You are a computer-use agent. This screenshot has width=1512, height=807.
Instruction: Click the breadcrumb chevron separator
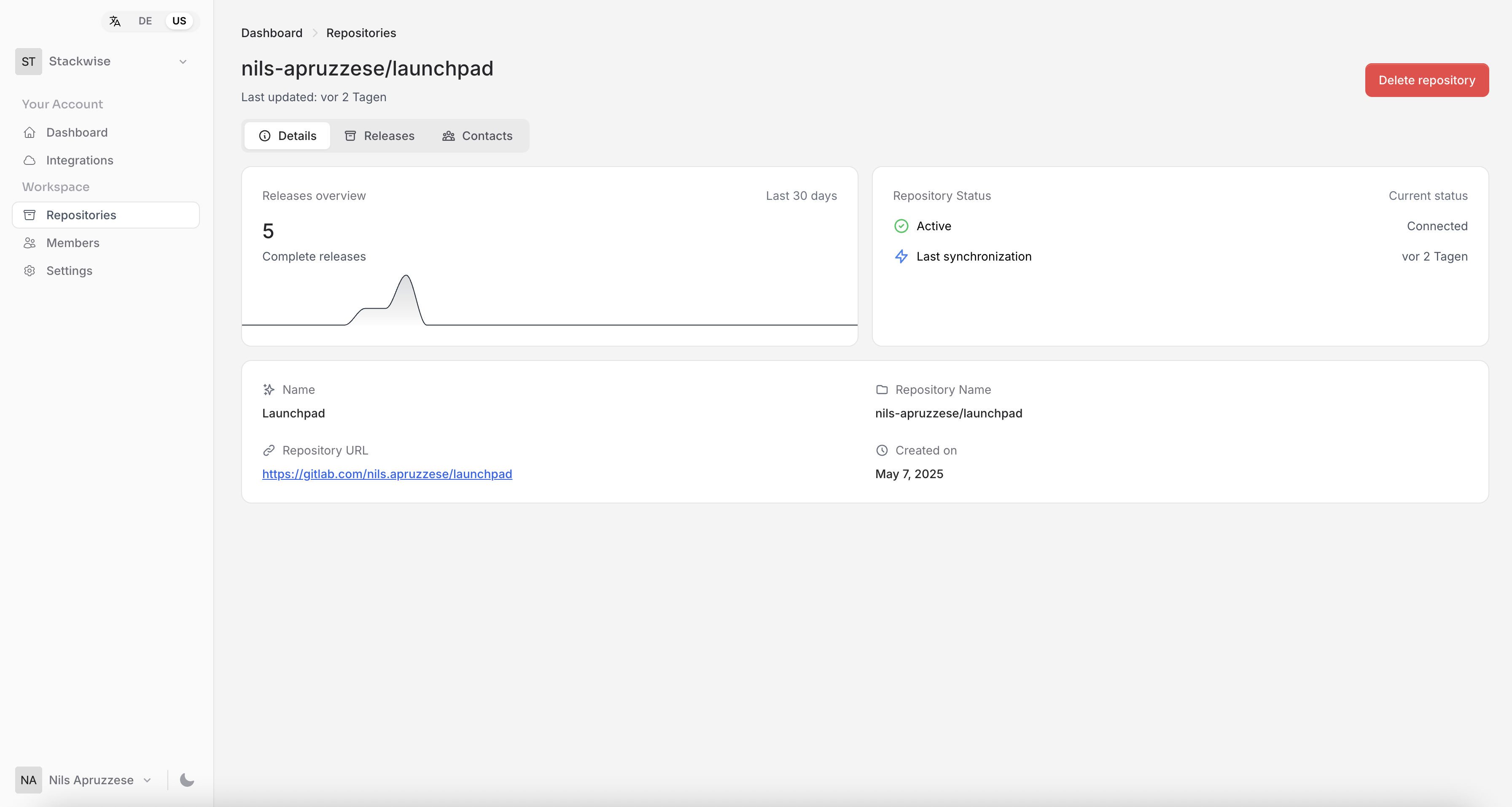coord(315,33)
